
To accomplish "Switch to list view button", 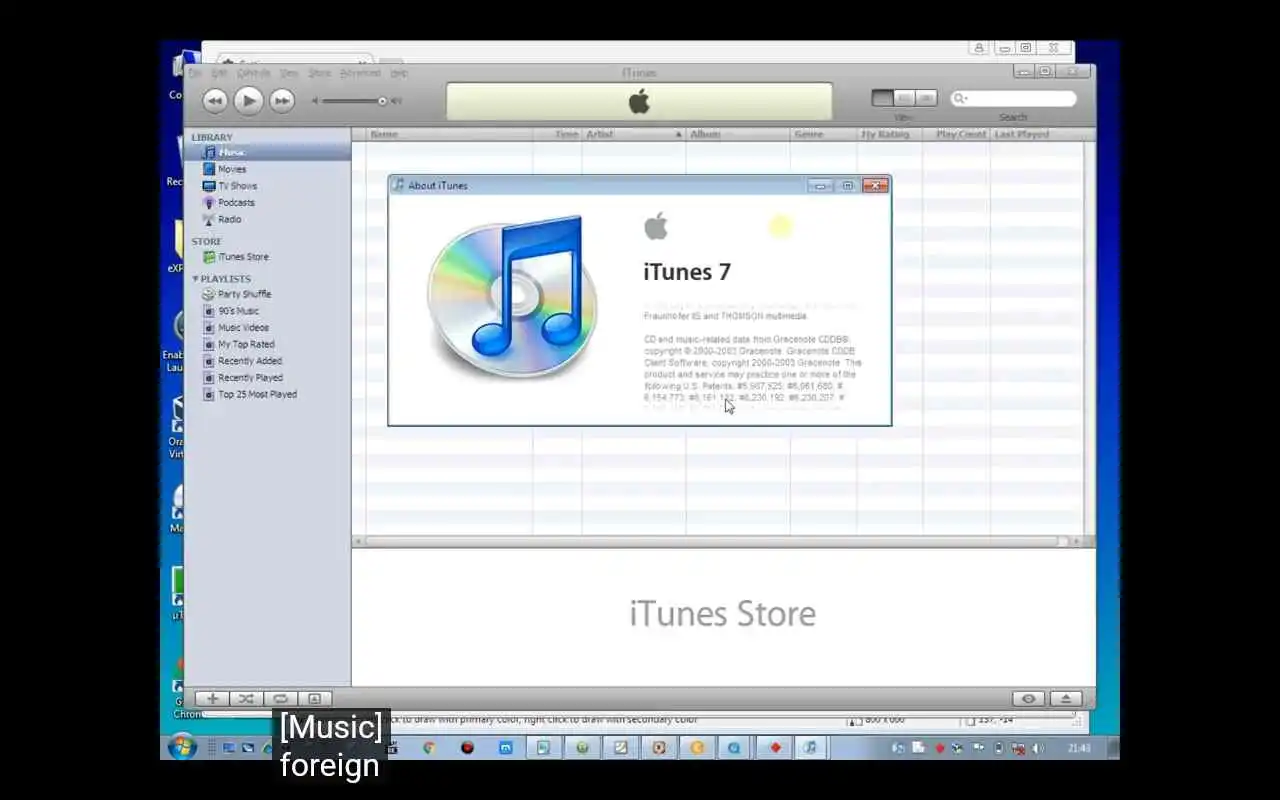I will pyautogui.click(x=882, y=98).
